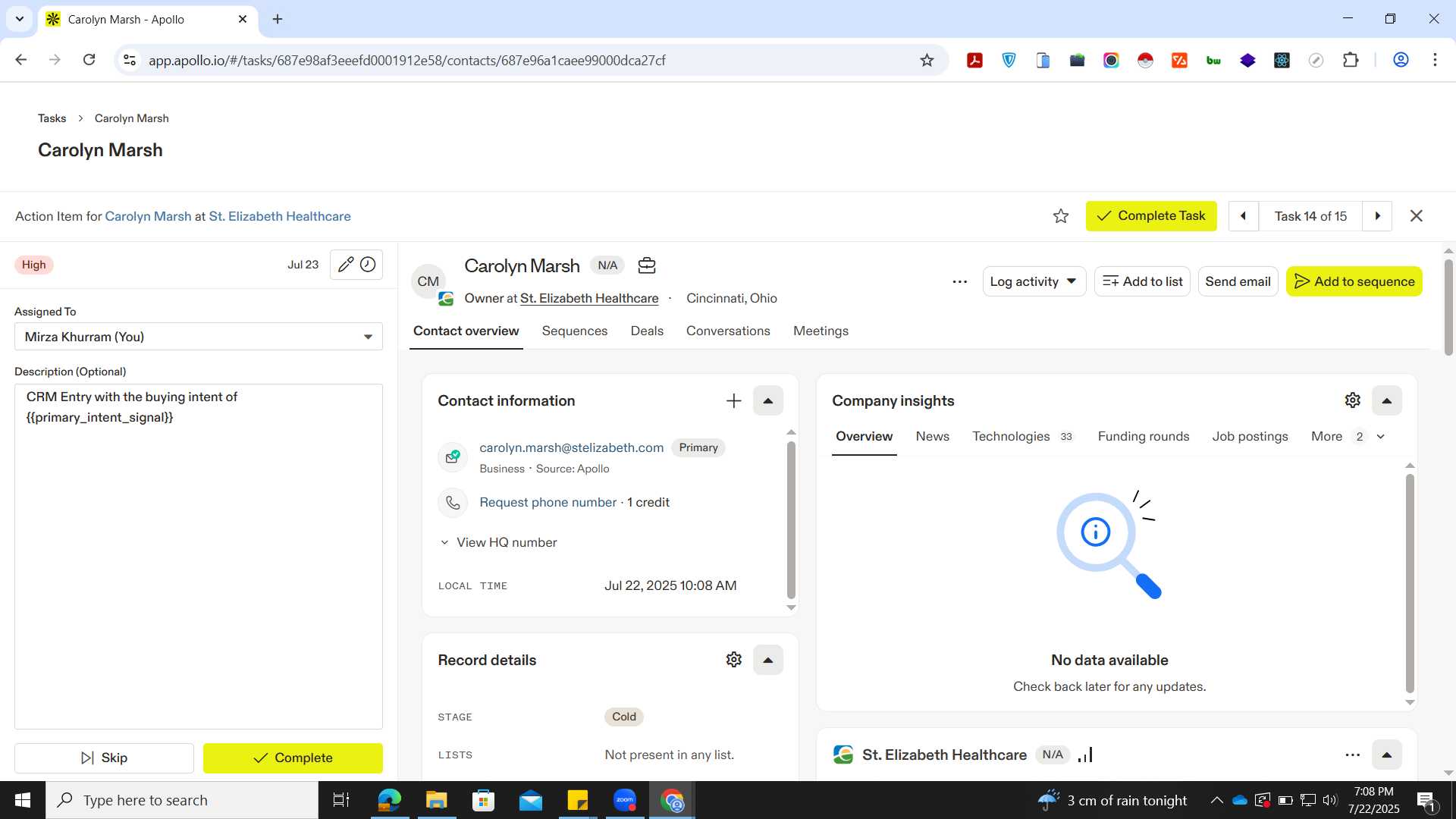This screenshot has width=1456, height=819.
Task: Switch to Sequences tab
Action: pyautogui.click(x=575, y=331)
